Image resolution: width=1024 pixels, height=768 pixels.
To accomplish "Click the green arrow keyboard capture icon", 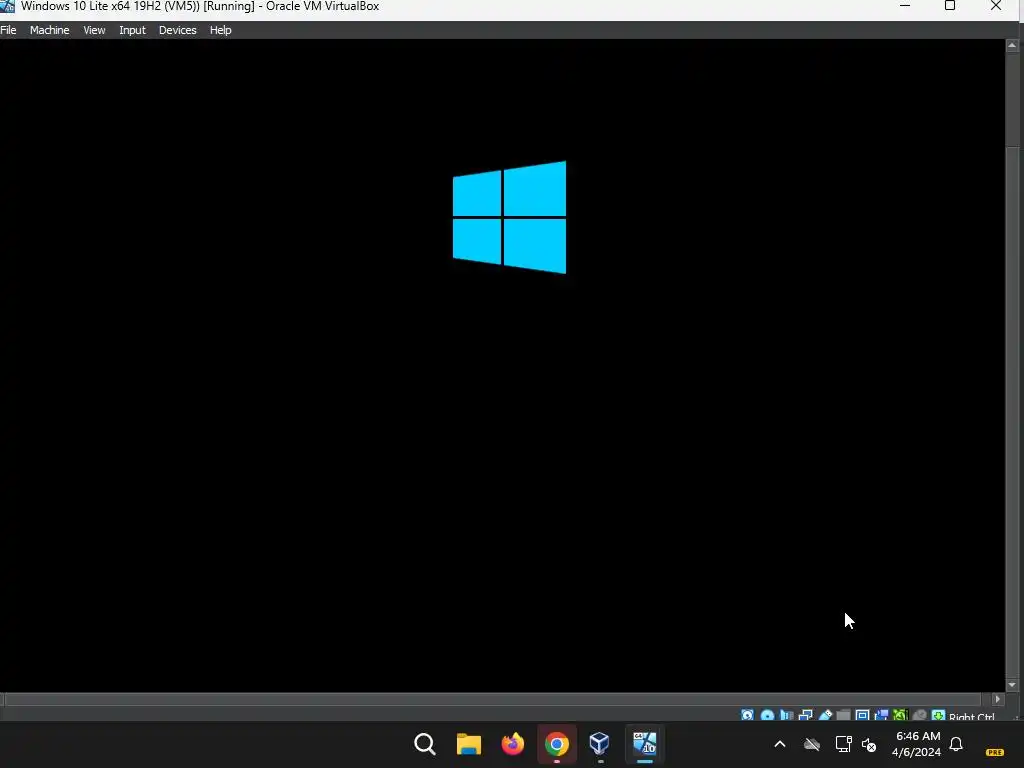I will click(x=938, y=715).
